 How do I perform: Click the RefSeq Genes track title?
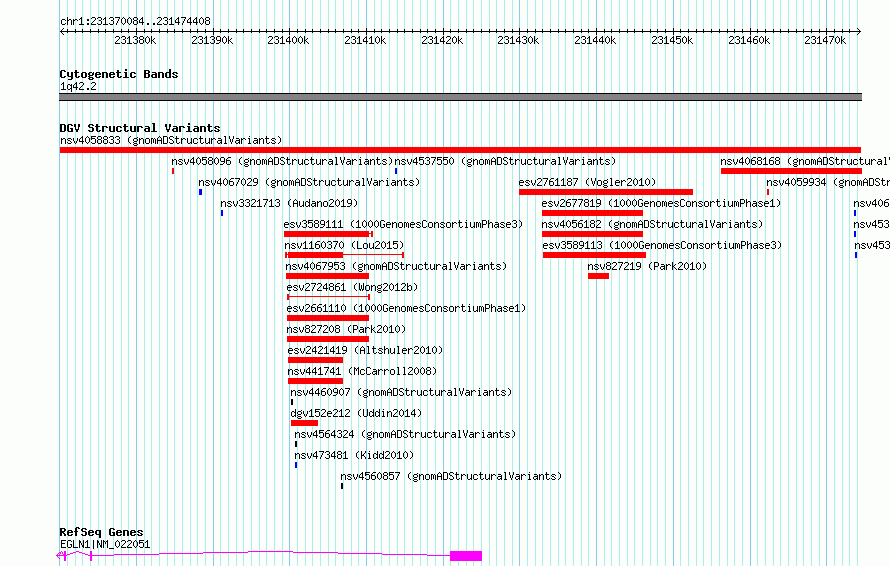(102, 533)
